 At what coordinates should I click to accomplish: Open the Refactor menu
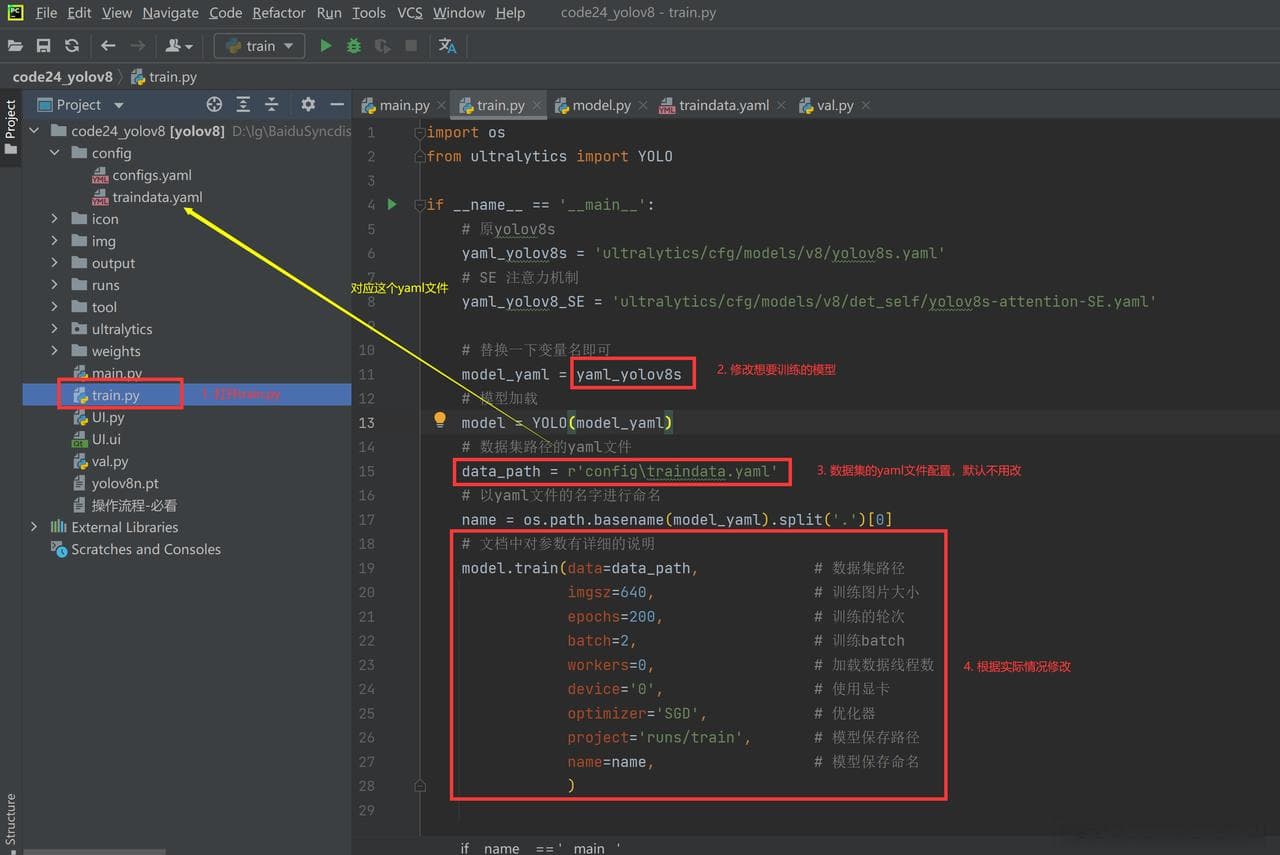click(x=279, y=13)
